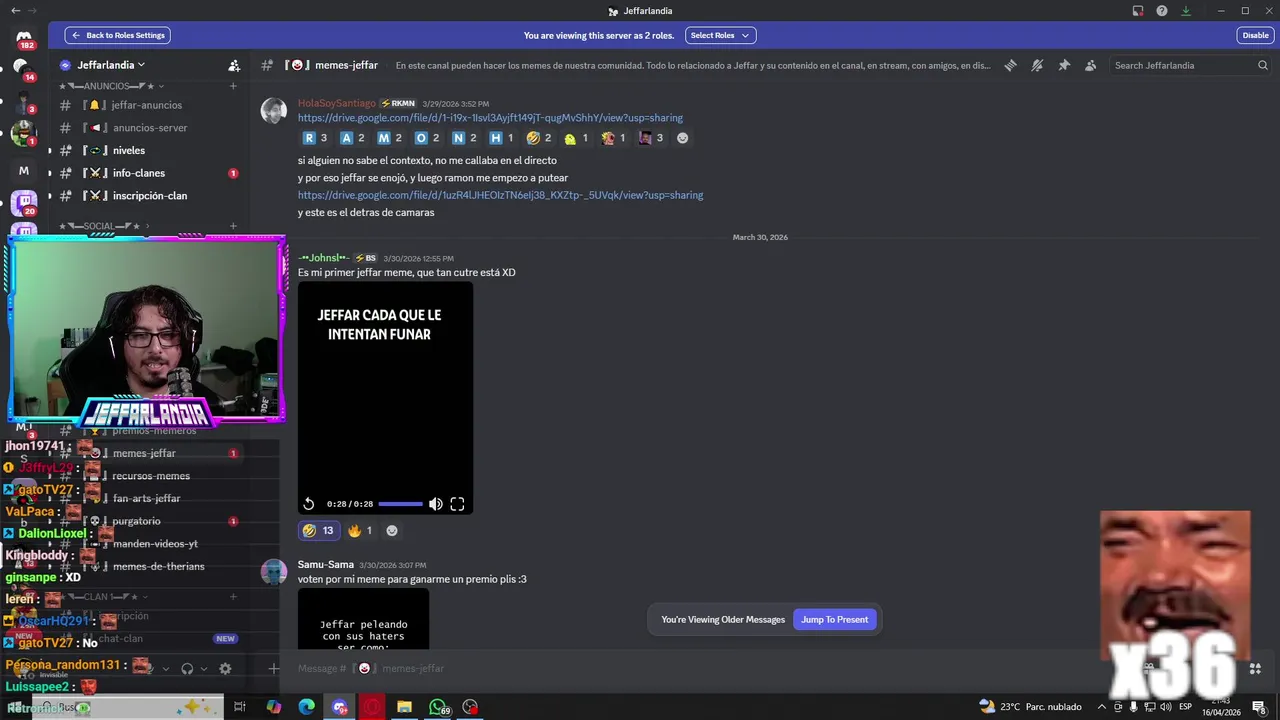Screen dimensions: 1280x720
Task: Toggle the O letter reaction
Action: pyautogui.click(x=427, y=138)
